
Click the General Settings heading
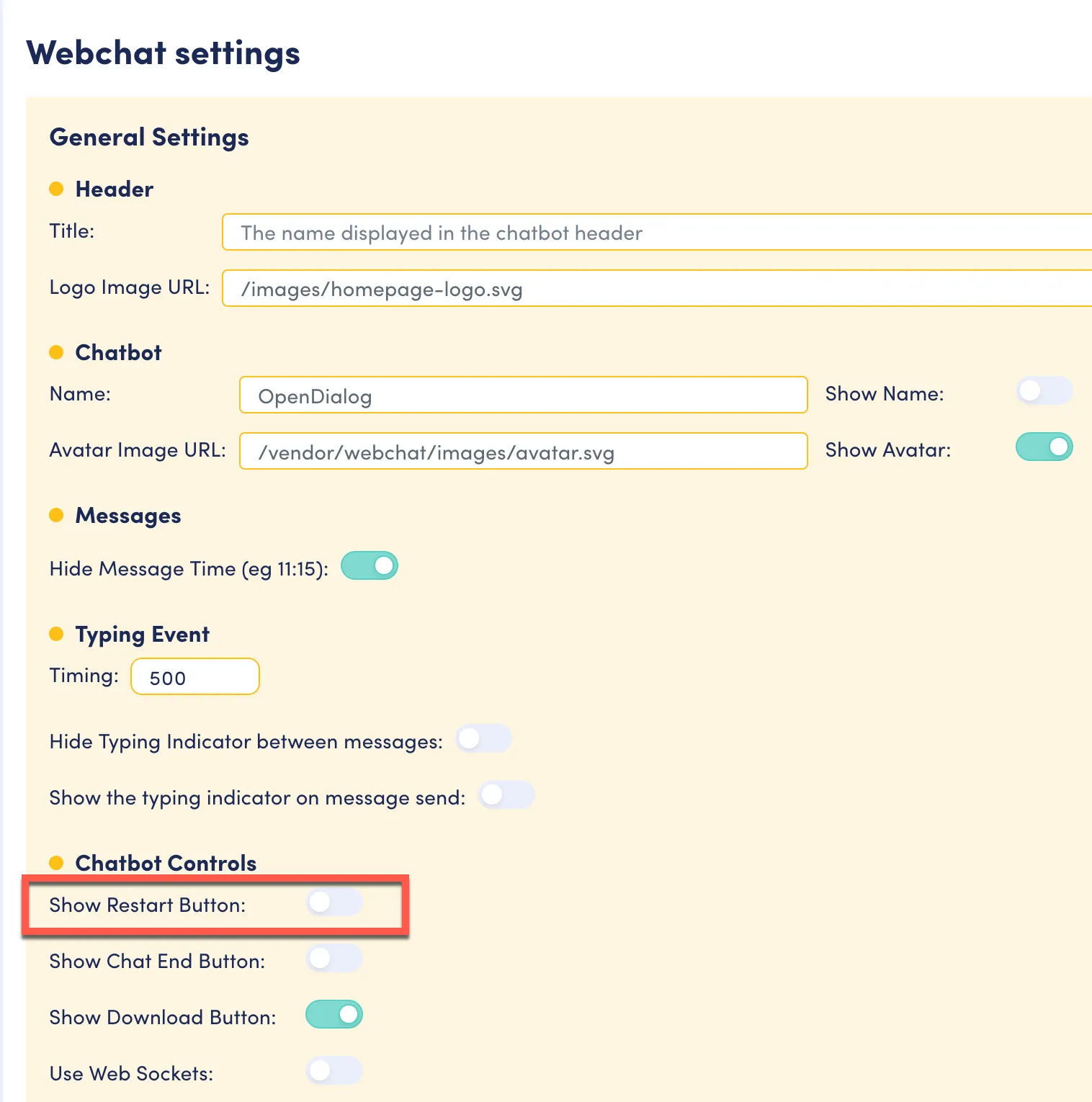pos(149,137)
